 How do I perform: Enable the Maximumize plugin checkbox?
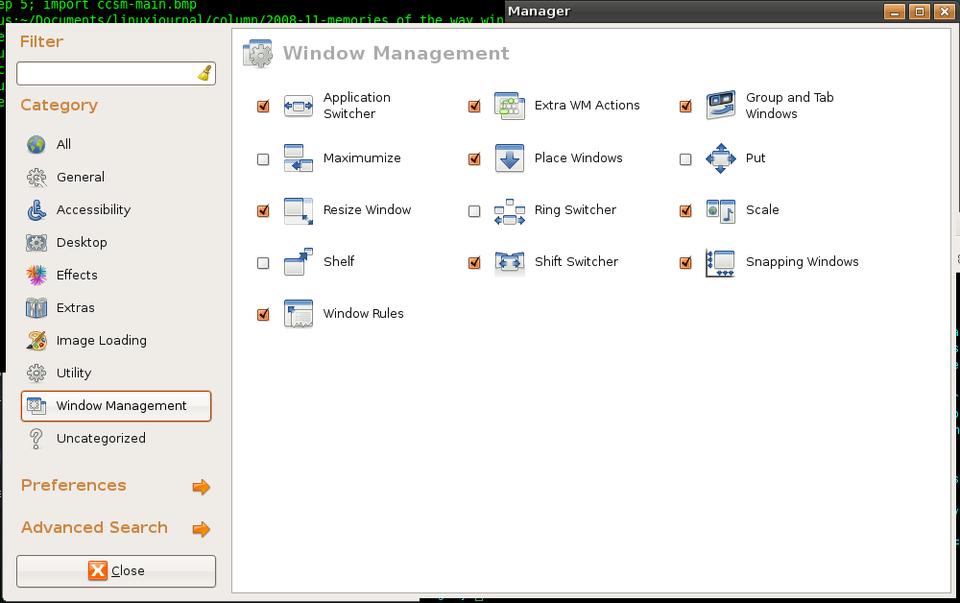[x=263, y=159]
